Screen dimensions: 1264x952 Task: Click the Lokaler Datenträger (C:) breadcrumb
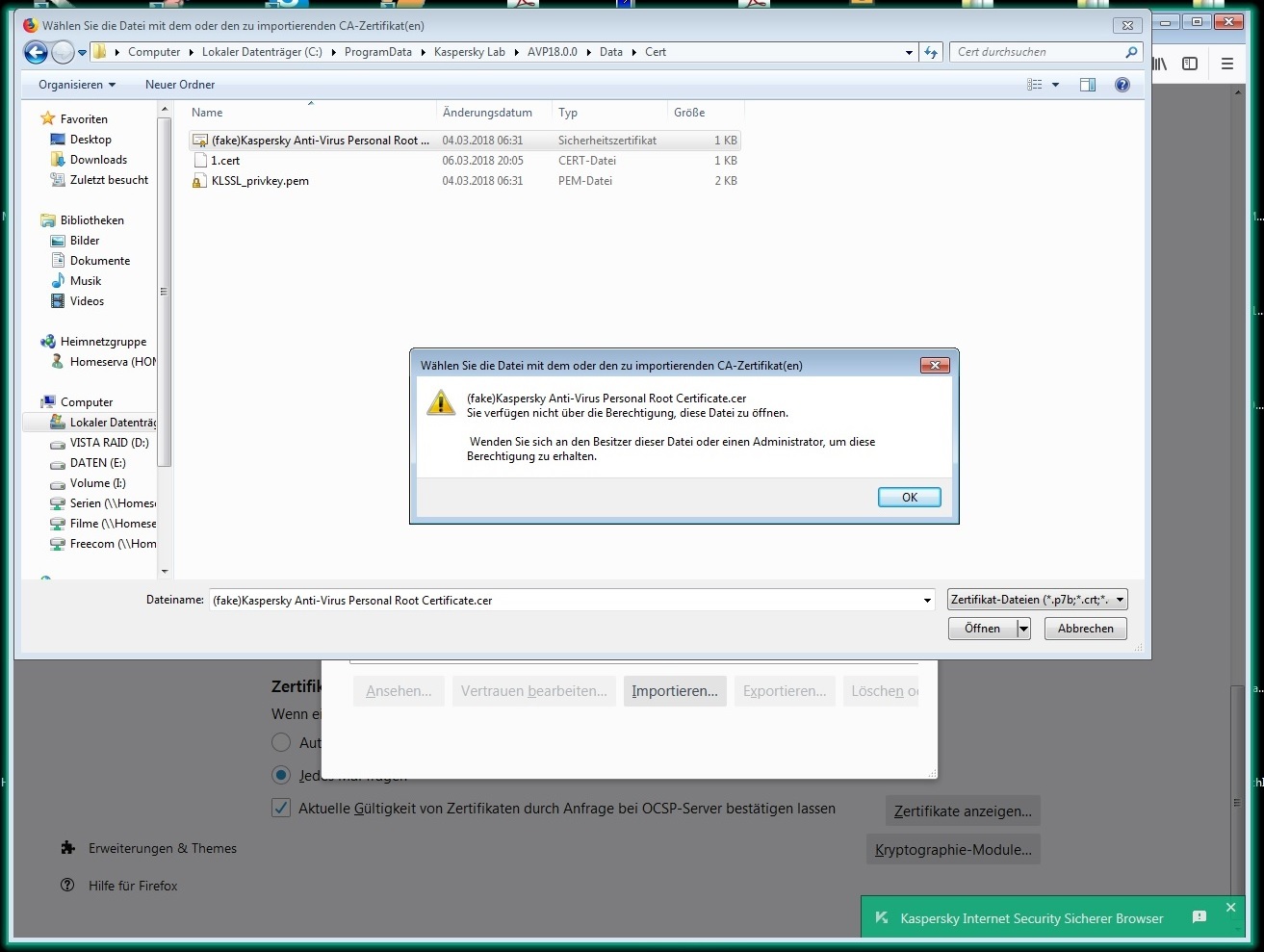[262, 52]
